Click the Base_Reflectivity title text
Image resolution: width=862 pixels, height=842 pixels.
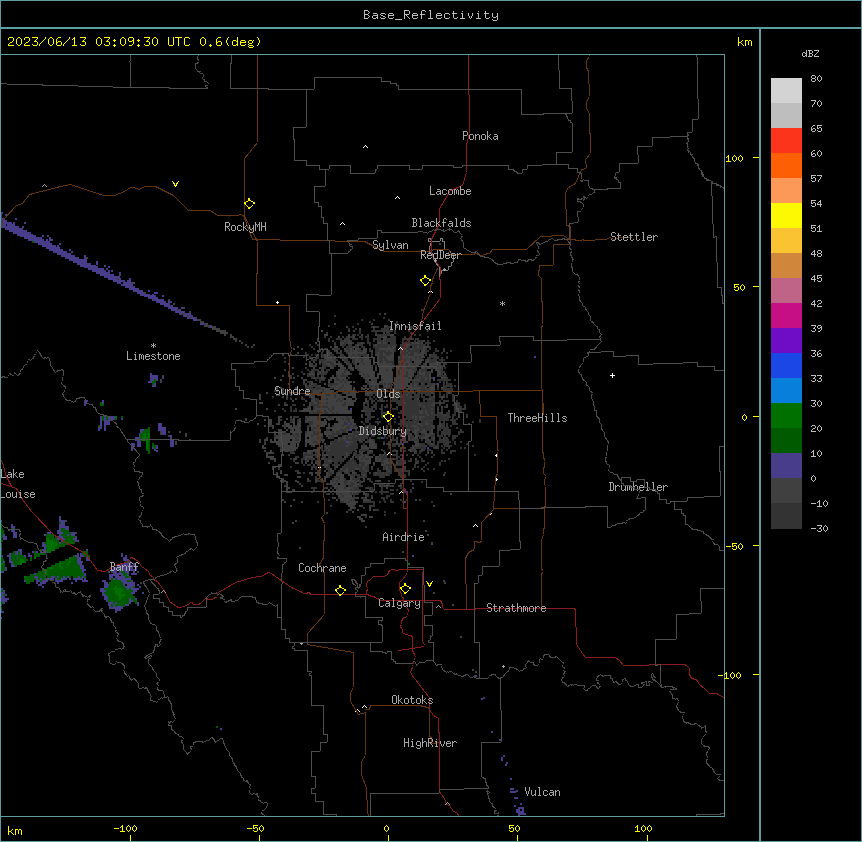point(431,15)
